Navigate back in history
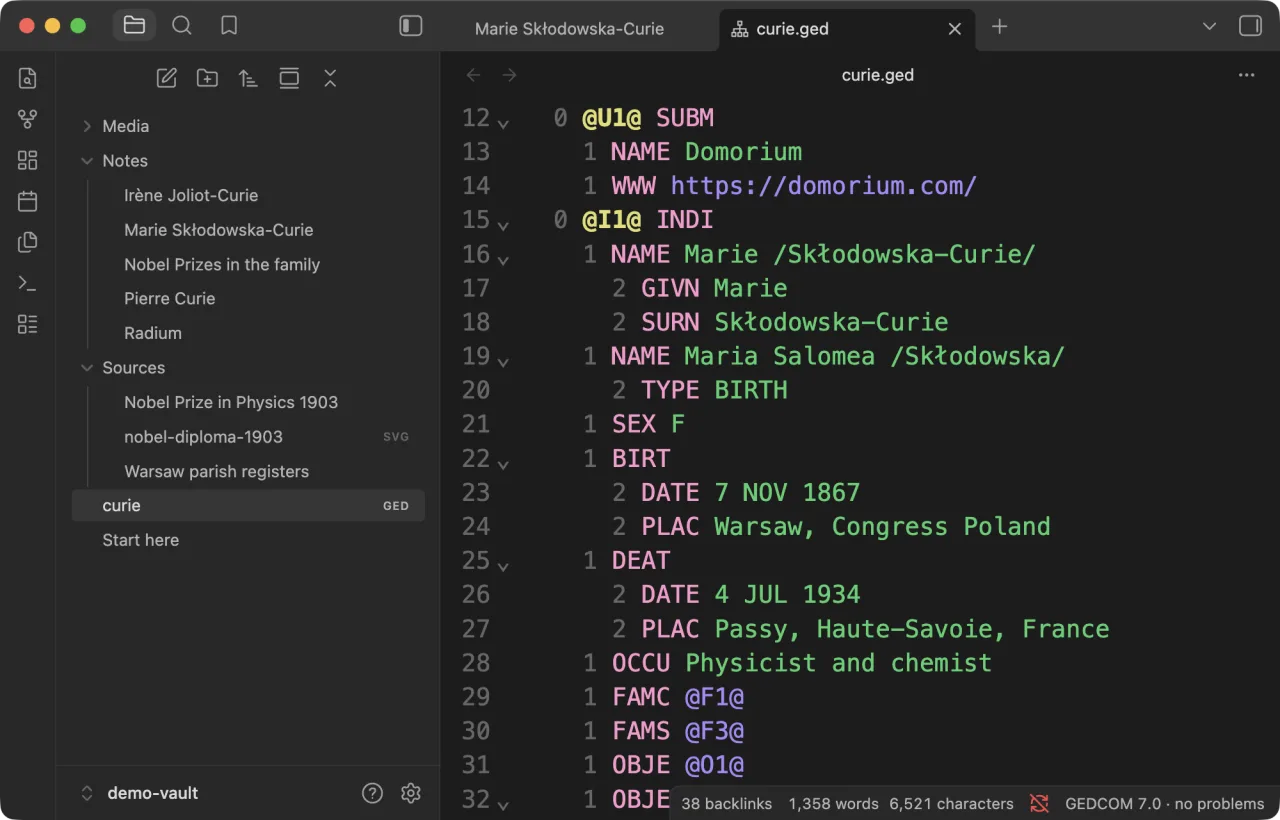Screen dimensions: 1280x820 coord(474,75)
